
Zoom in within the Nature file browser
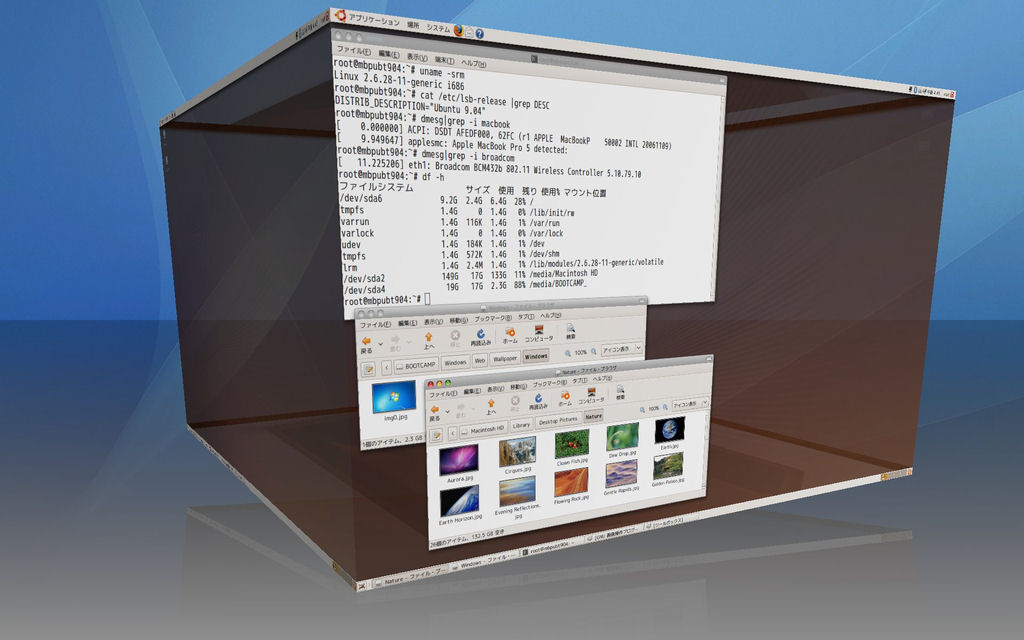point(665,408)
